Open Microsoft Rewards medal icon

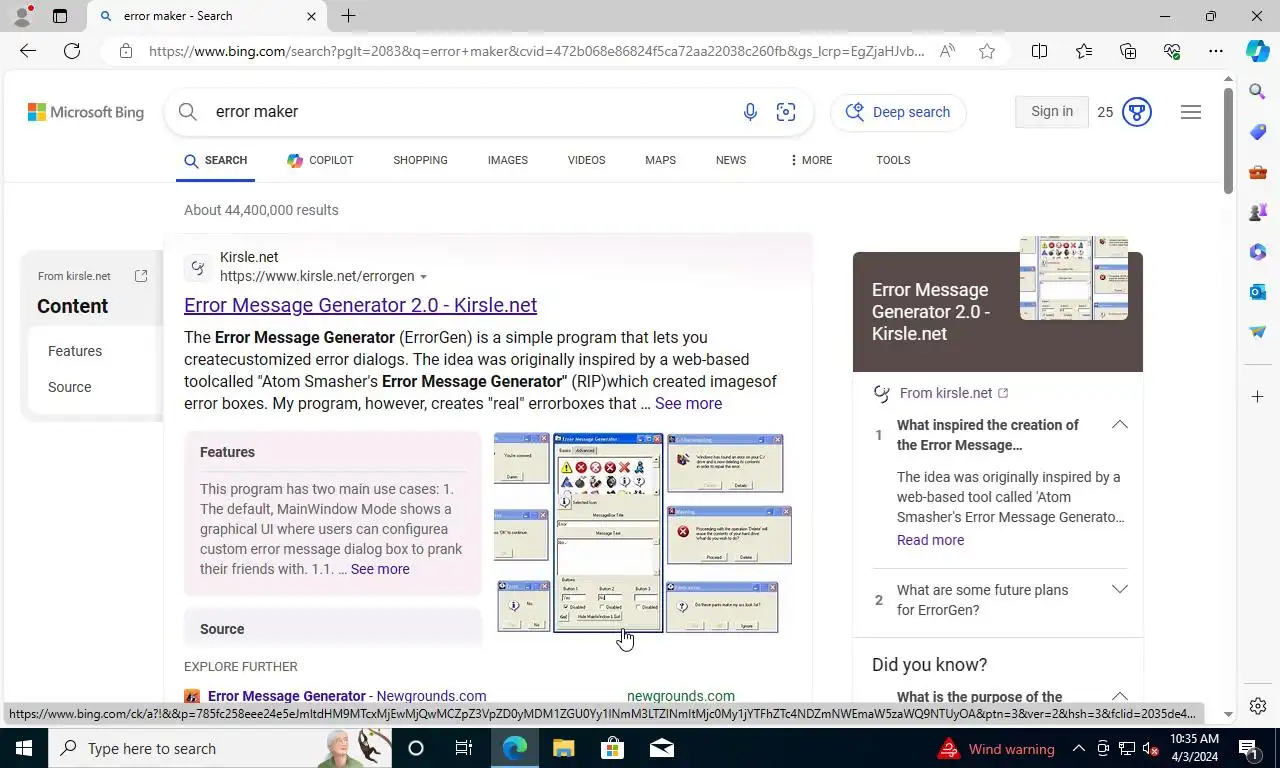[1137, 112]
